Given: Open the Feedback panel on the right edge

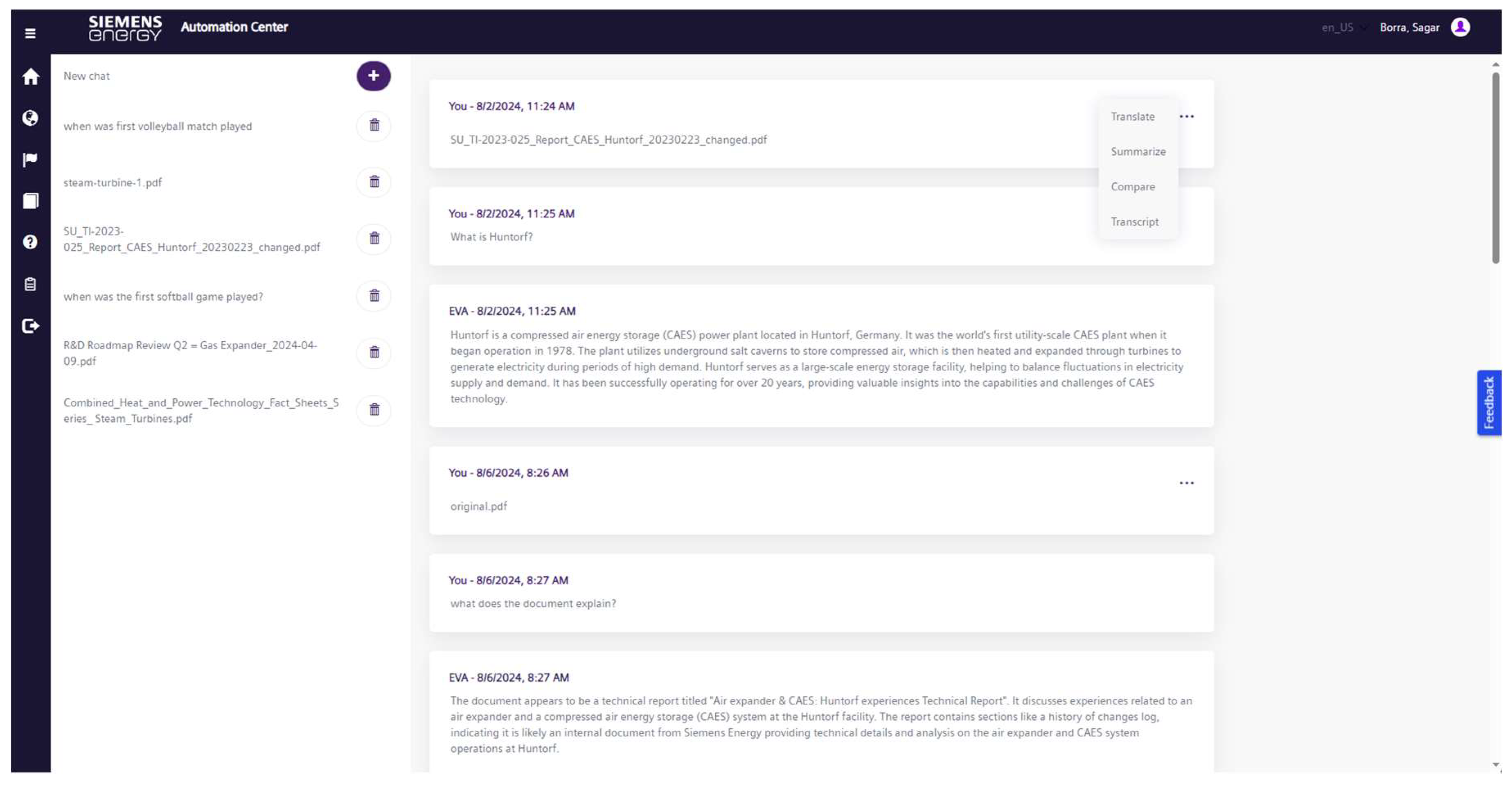Looking at the screenshot, I should pos(1489,403).
